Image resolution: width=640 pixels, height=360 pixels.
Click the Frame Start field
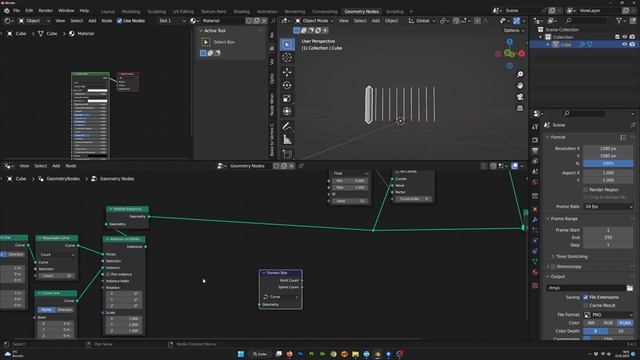pyautogui.click(x=608, y=230)
